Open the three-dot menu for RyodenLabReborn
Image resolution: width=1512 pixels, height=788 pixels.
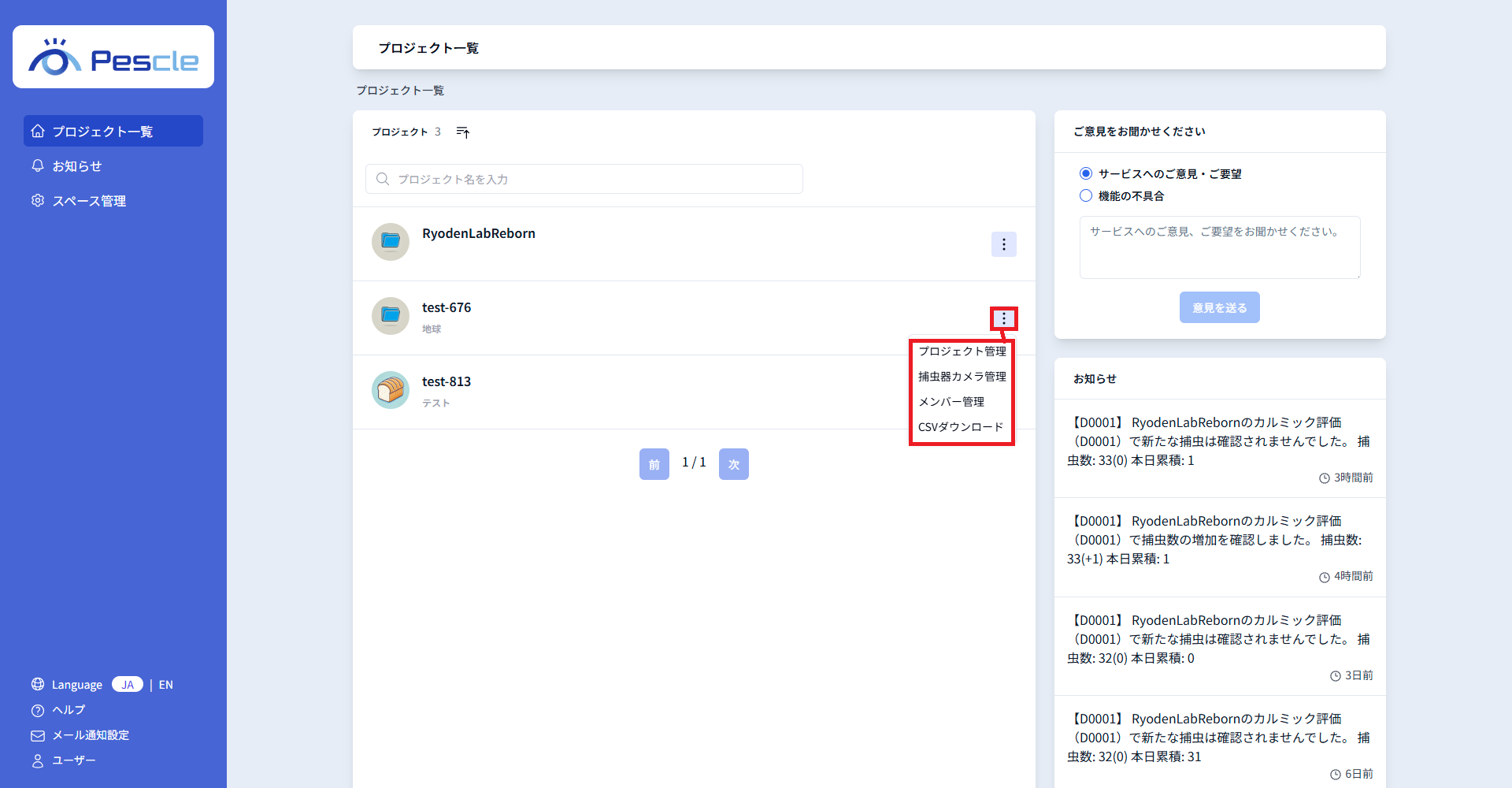point(1003,244)
